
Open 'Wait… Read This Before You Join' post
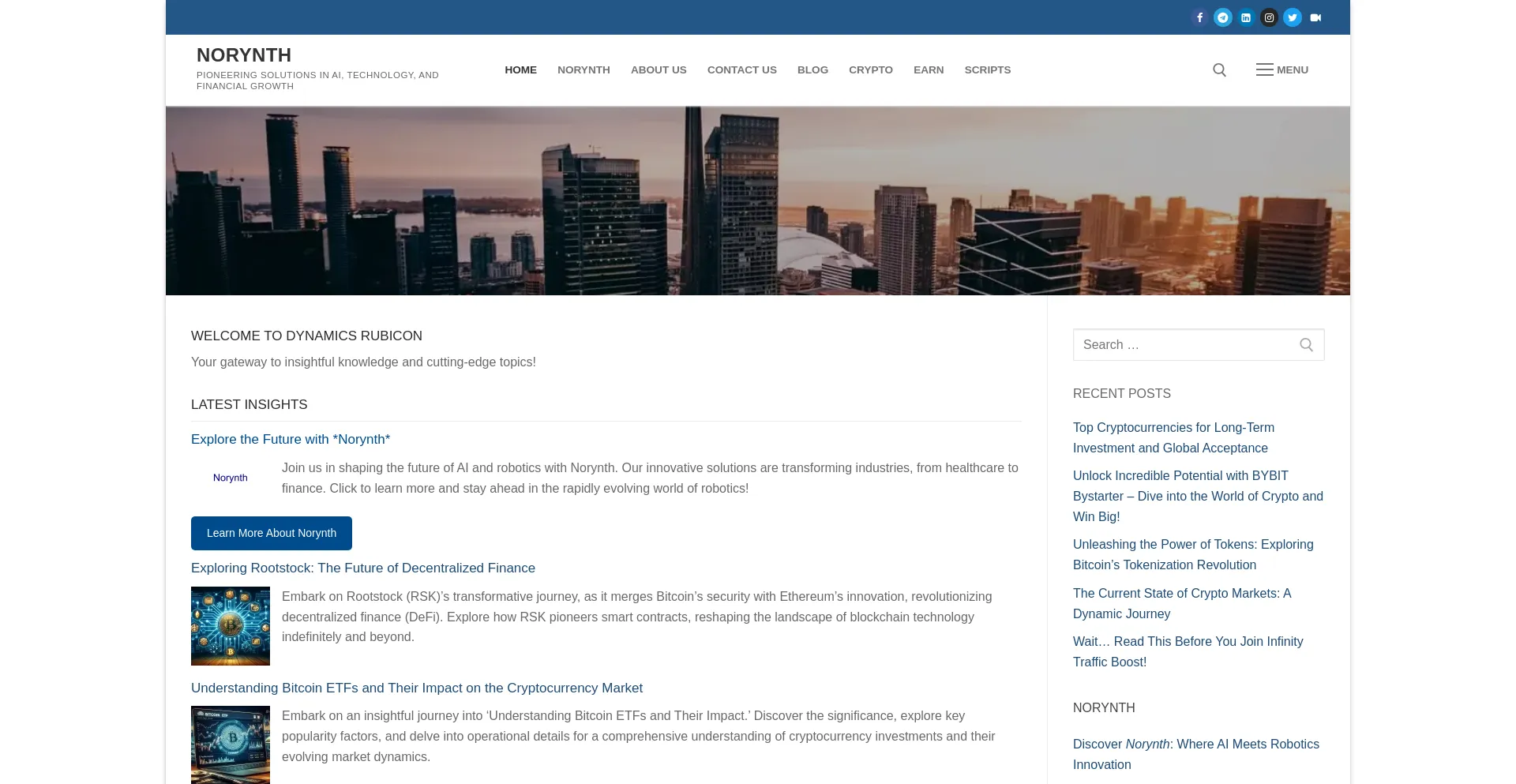[x=1188, y=652]
